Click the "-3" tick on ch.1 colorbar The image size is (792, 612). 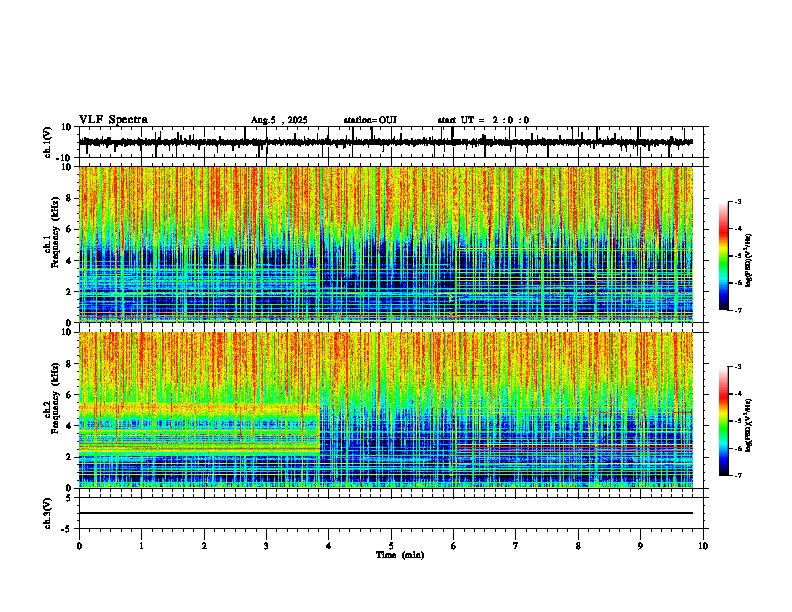[738, 201]
